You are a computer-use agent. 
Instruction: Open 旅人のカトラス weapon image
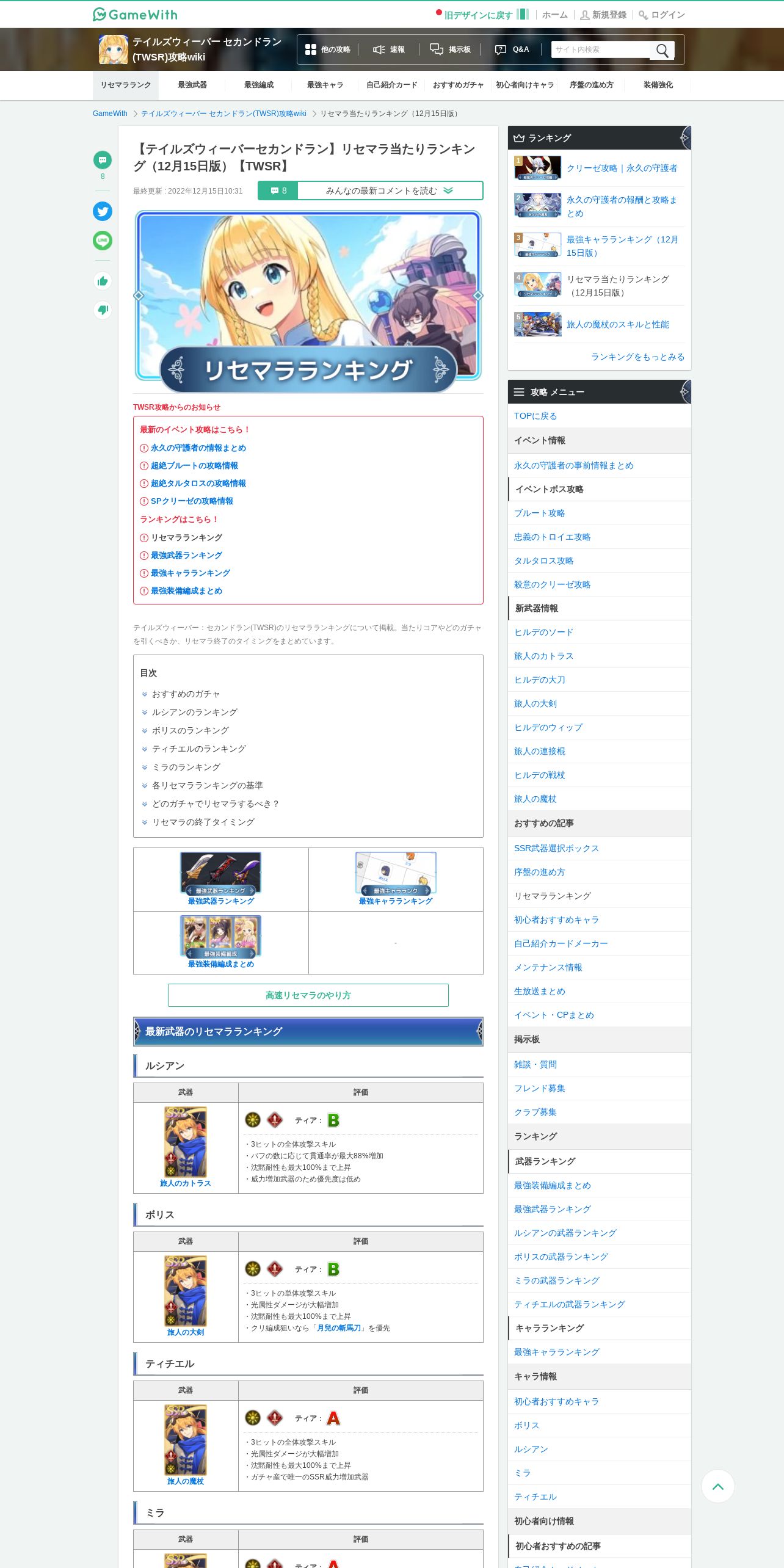coord(186,1142)
